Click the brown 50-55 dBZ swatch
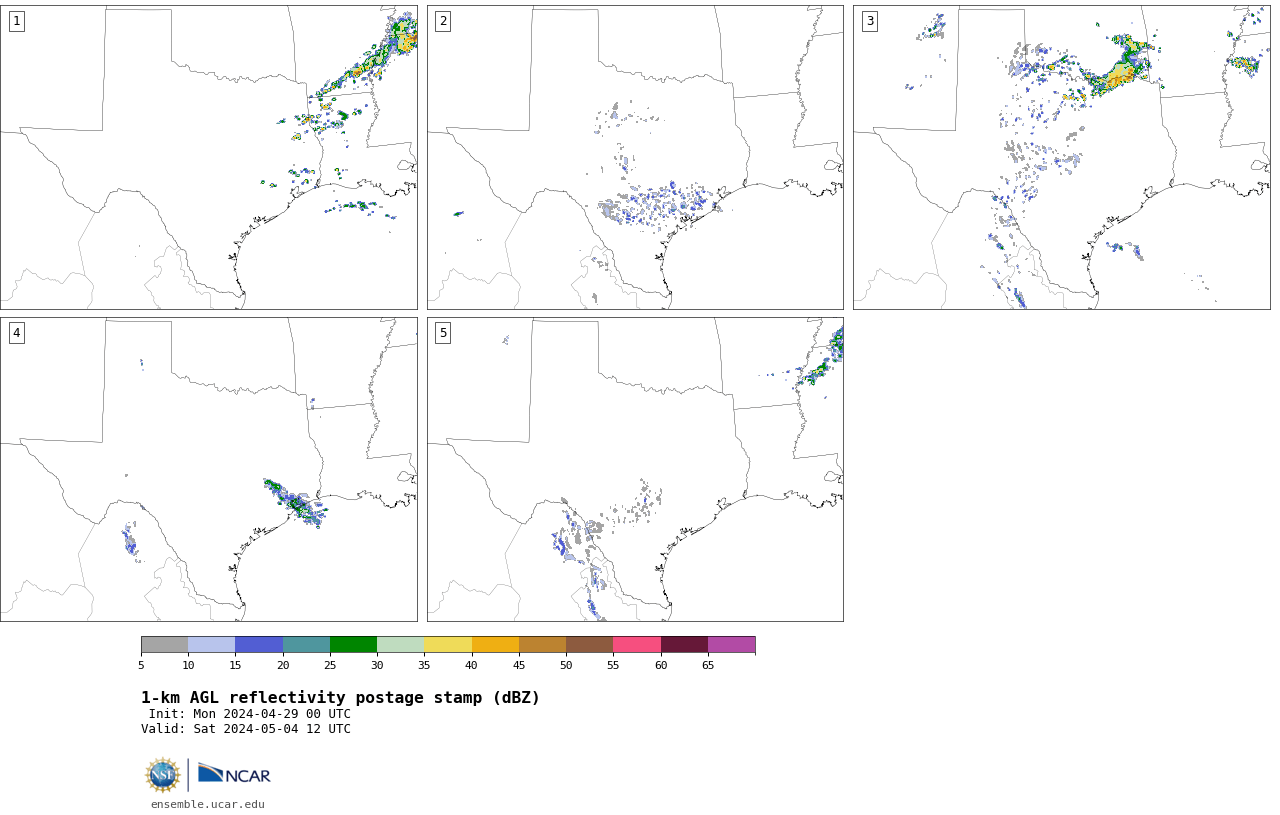This screenshot has width=1280, height=815. coord(590,644)
